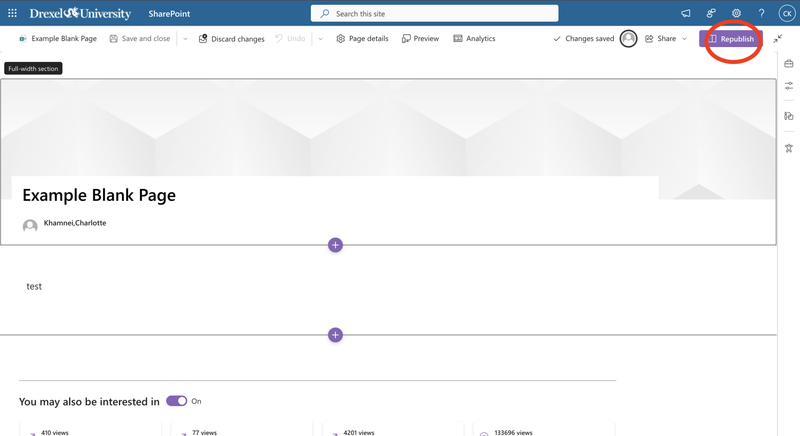Open the design ideas icon in right rail
Image resolution: width=800 pixels, height=436 pixels.
pyautogui.click(x=789, y=116)
